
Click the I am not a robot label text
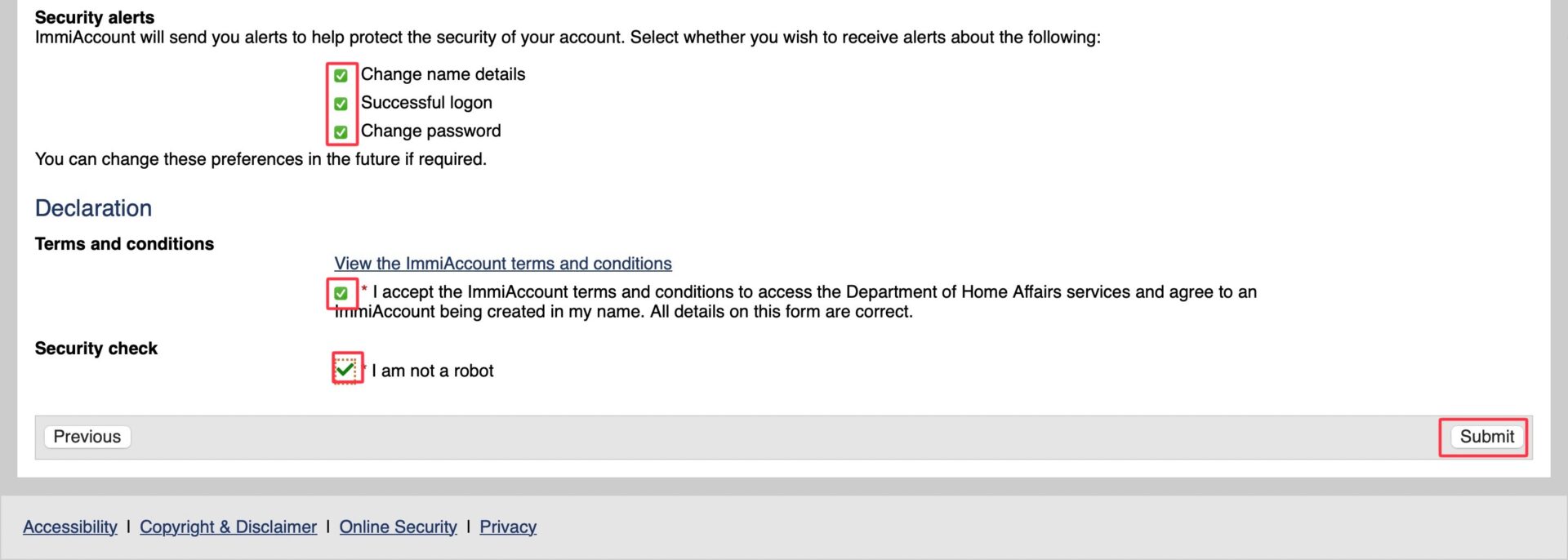(x=432, y=371)
